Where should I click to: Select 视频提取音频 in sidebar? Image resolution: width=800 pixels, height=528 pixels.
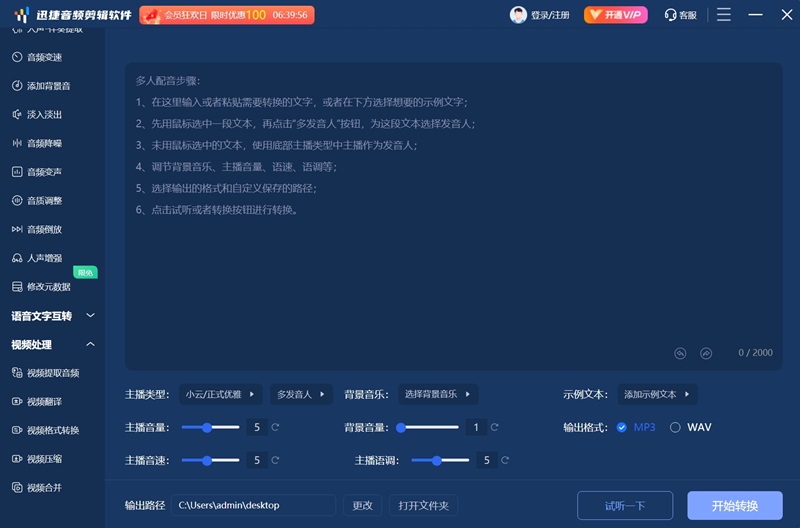tap(52, 373)
